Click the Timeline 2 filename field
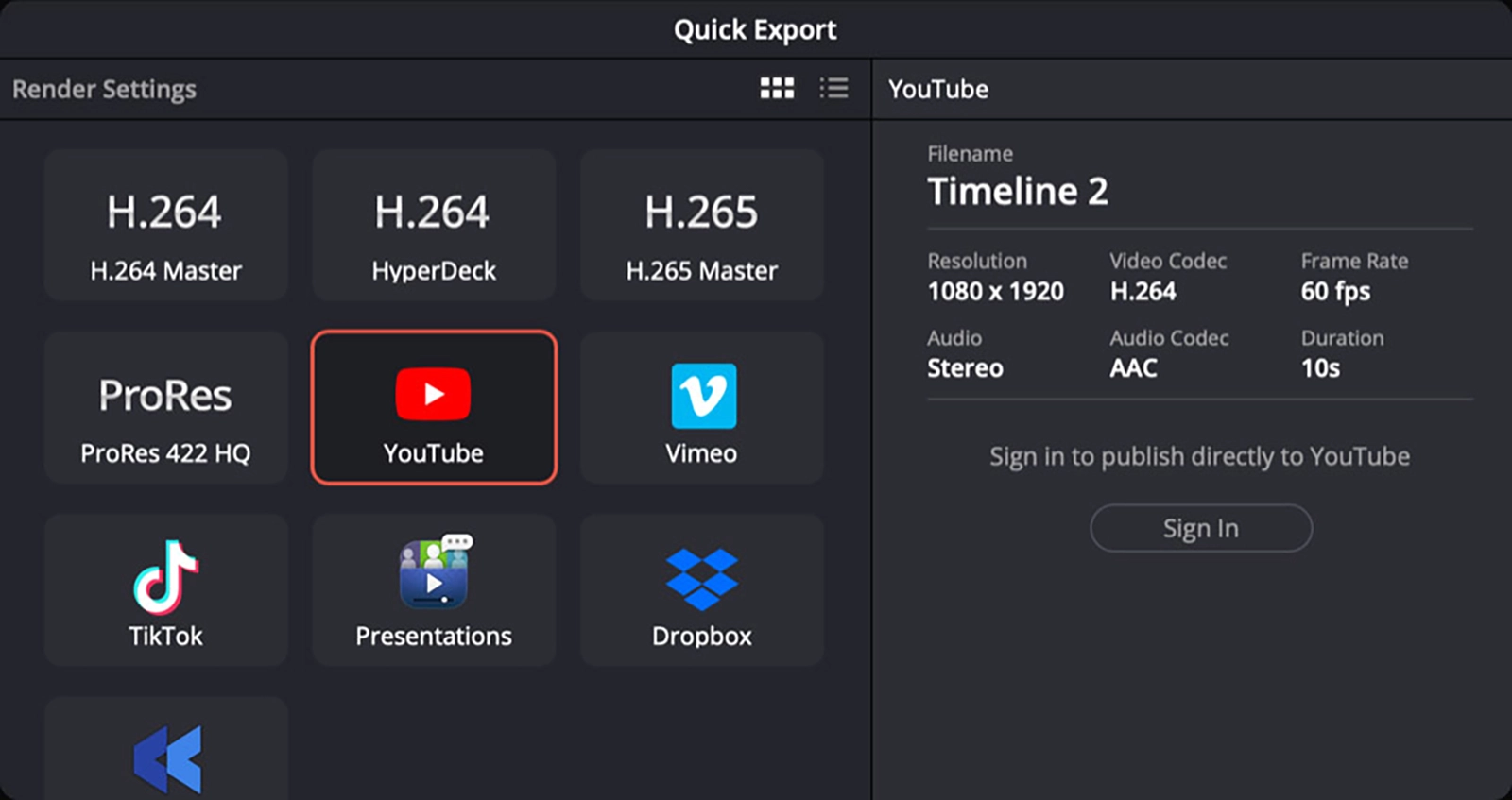This screenshot has height=800, width=1512. 1018,192
